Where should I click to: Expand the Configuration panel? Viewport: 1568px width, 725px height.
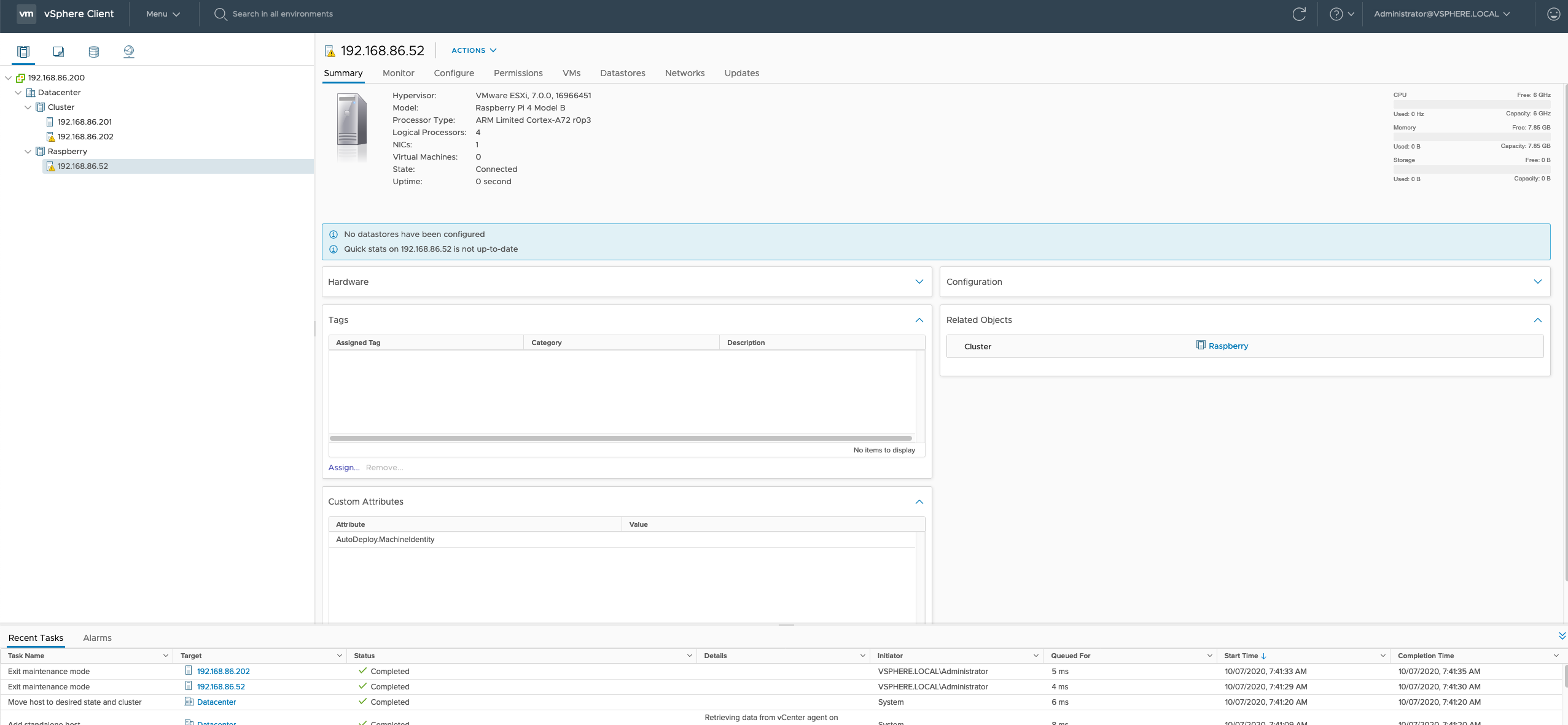pyautogui.click(x=1537, y=282)
